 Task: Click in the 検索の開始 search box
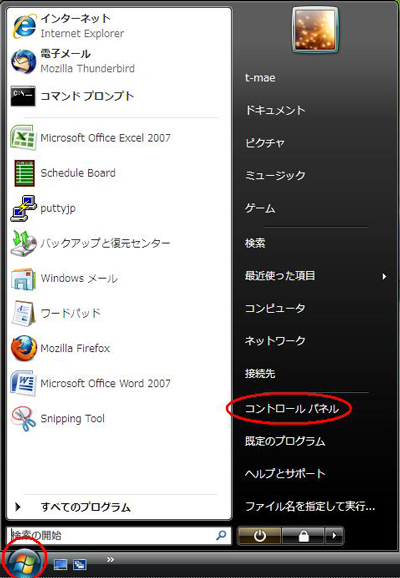[119, 535]
